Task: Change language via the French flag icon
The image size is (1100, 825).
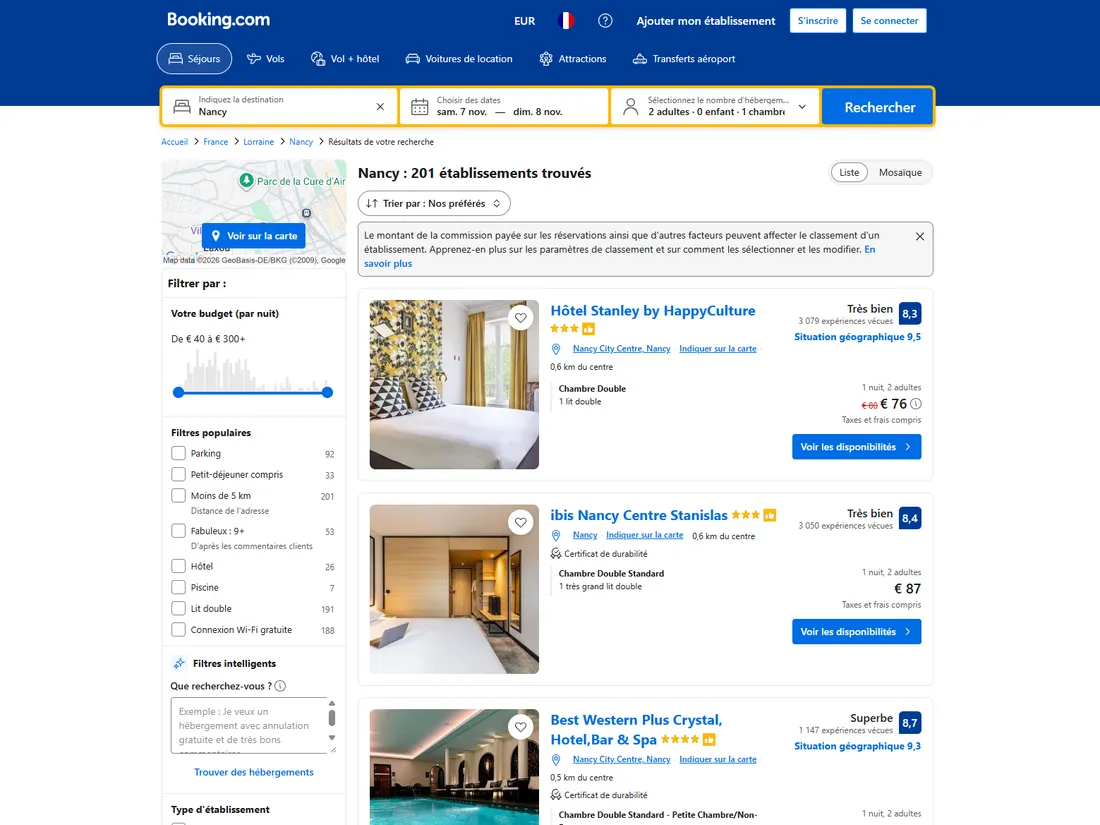Action: point(565,21)
